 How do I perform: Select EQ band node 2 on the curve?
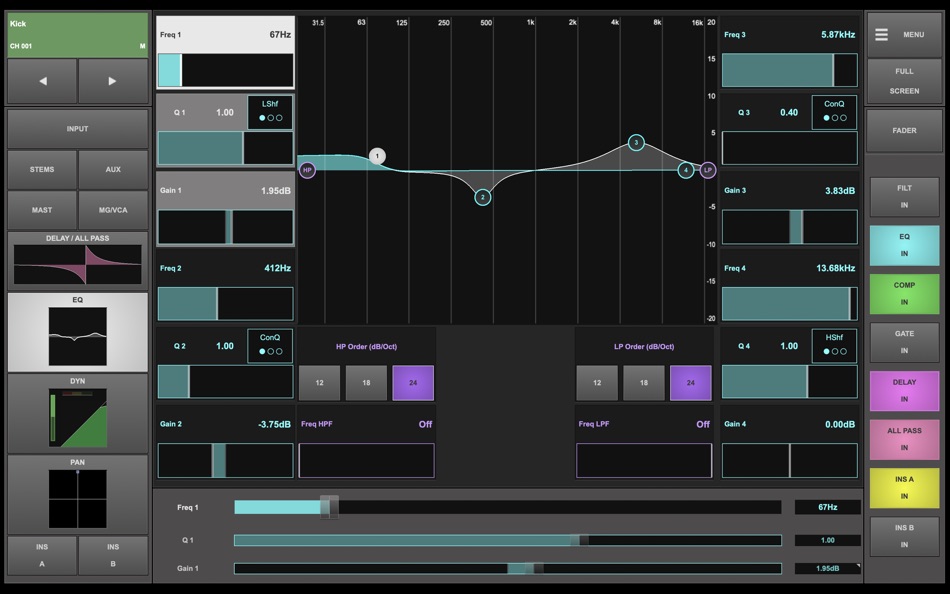coord(481,197)
